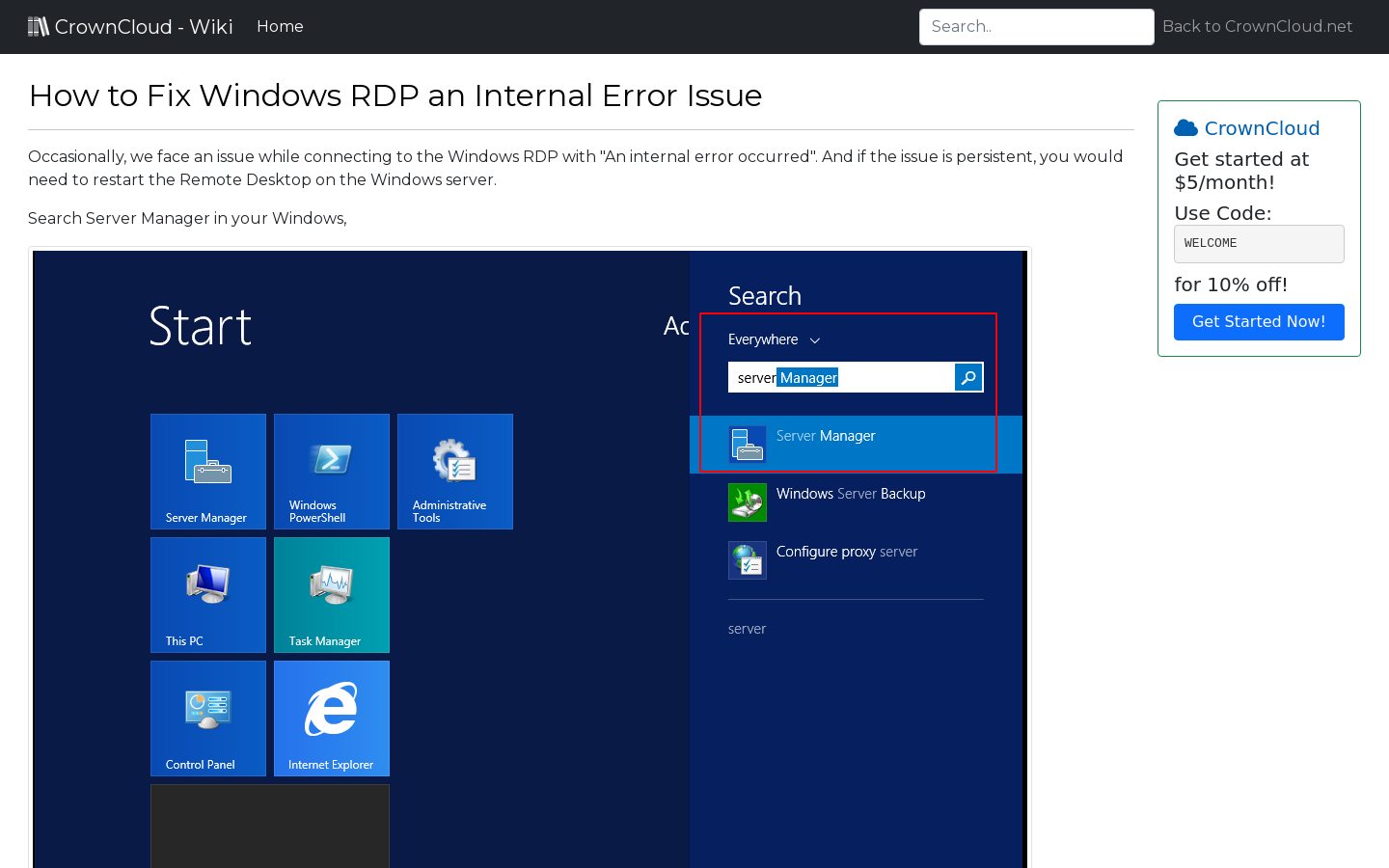Viewport: 1389px width, 868px height.
Task: Click inside the wiki Search input
Action: coord(1036,26)
